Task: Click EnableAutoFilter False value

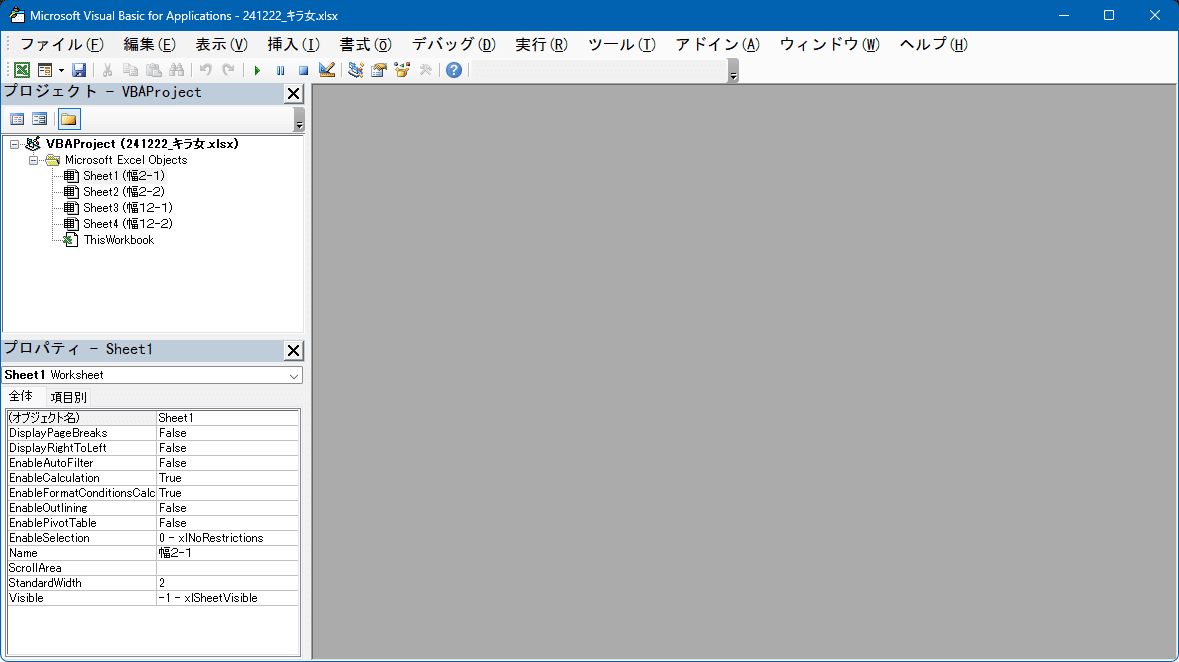Action: tap(227, 463)
